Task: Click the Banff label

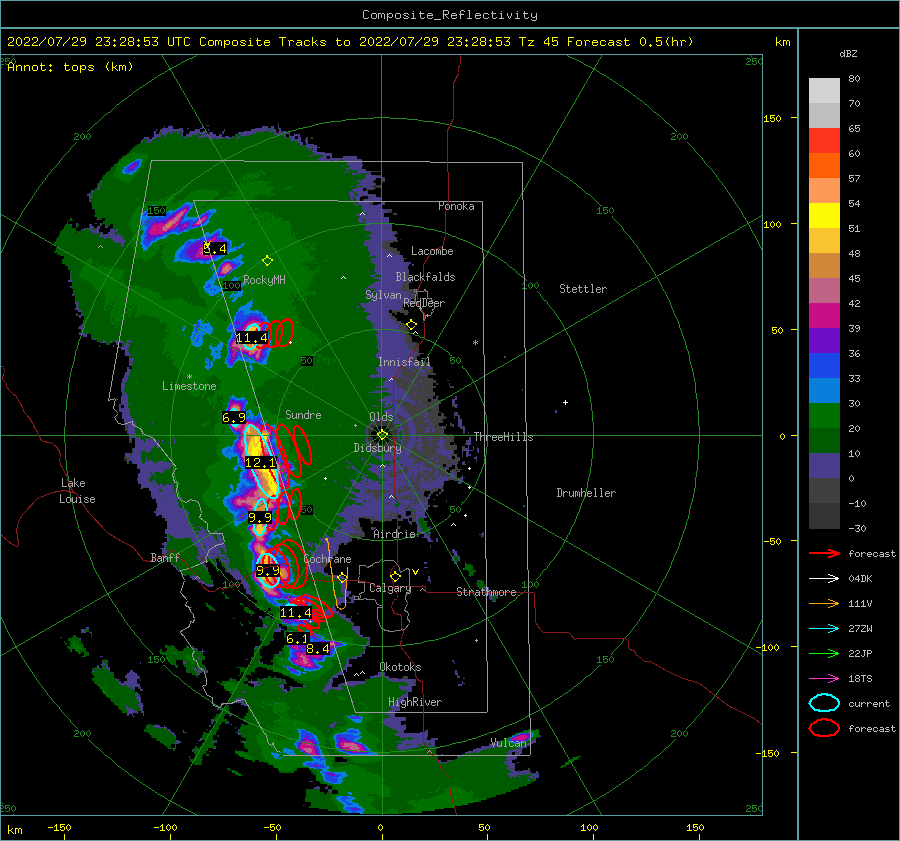Action: click(165, 557)
